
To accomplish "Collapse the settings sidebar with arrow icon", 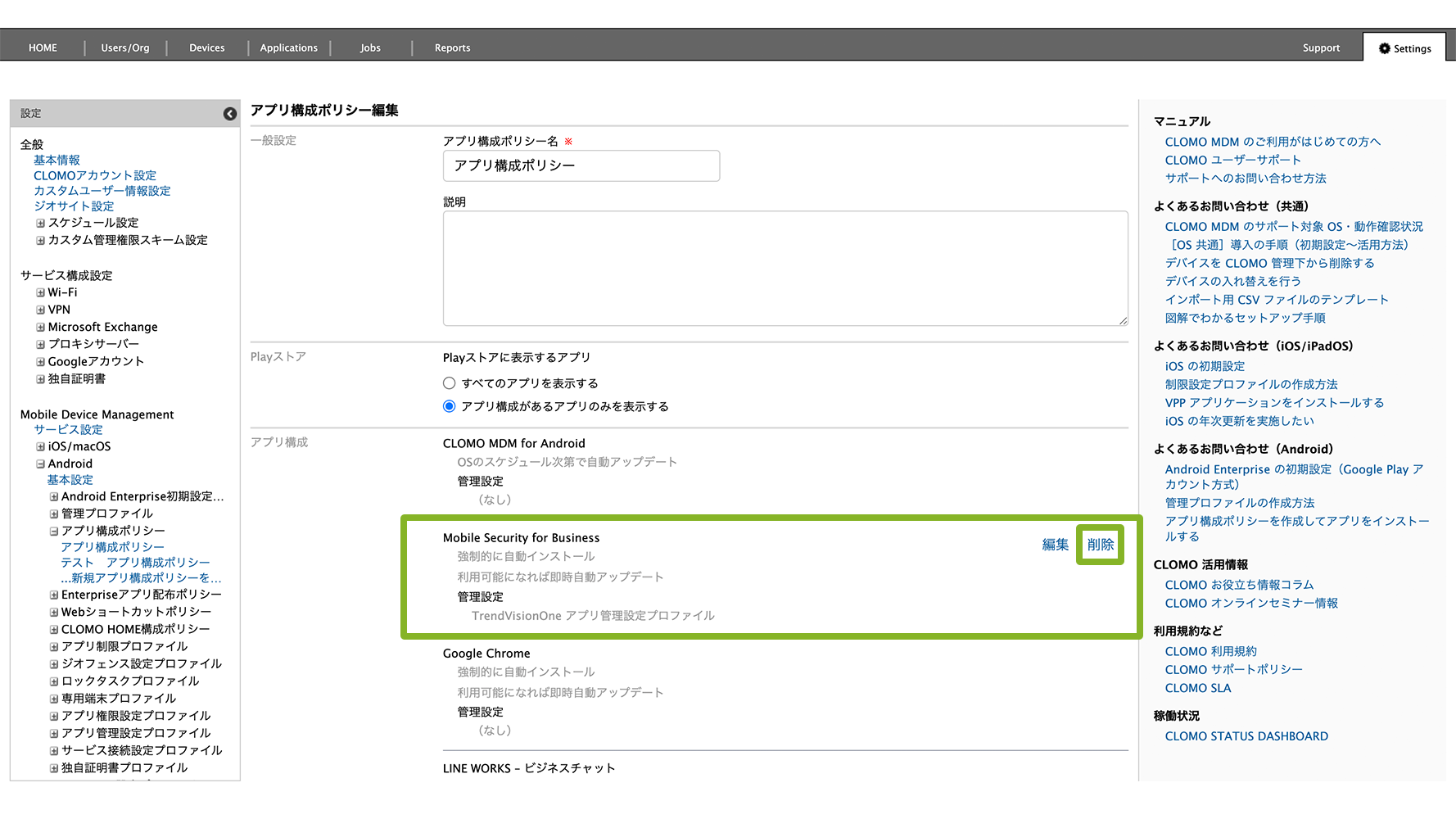I will tap(230, 114).
